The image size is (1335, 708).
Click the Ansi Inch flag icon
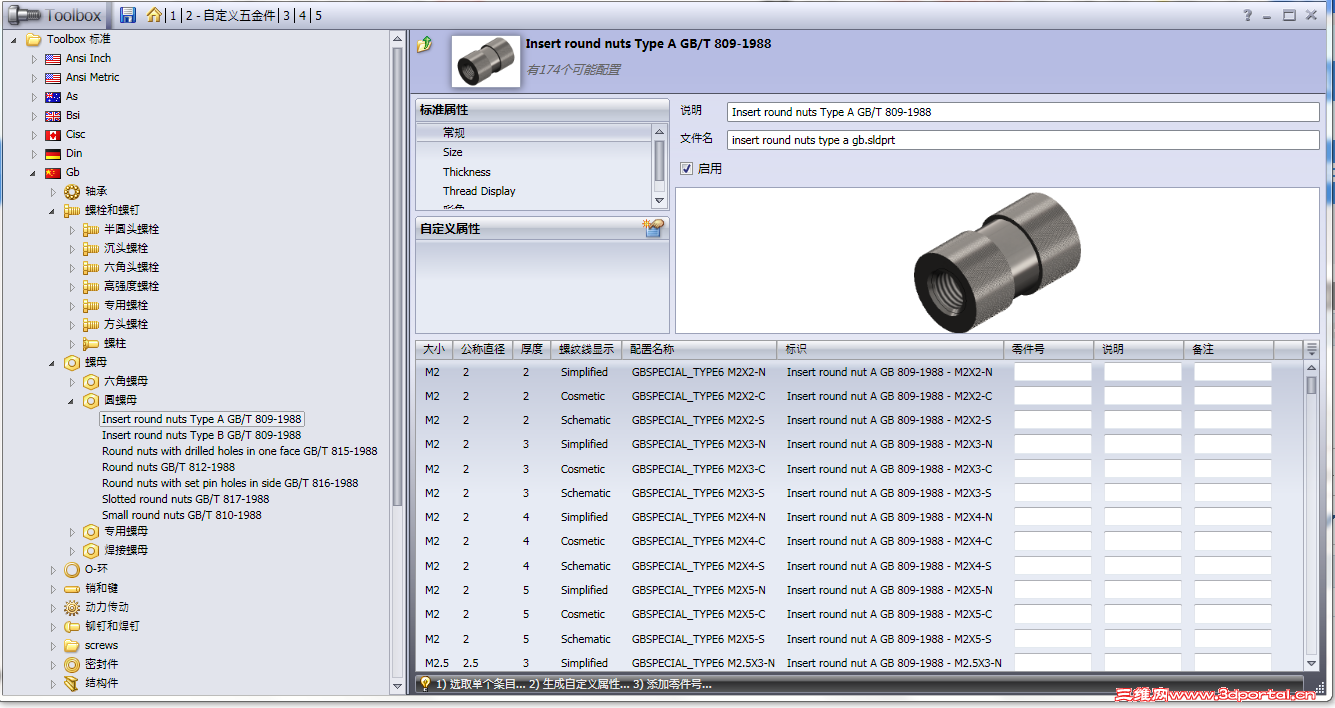pos(53,59)
